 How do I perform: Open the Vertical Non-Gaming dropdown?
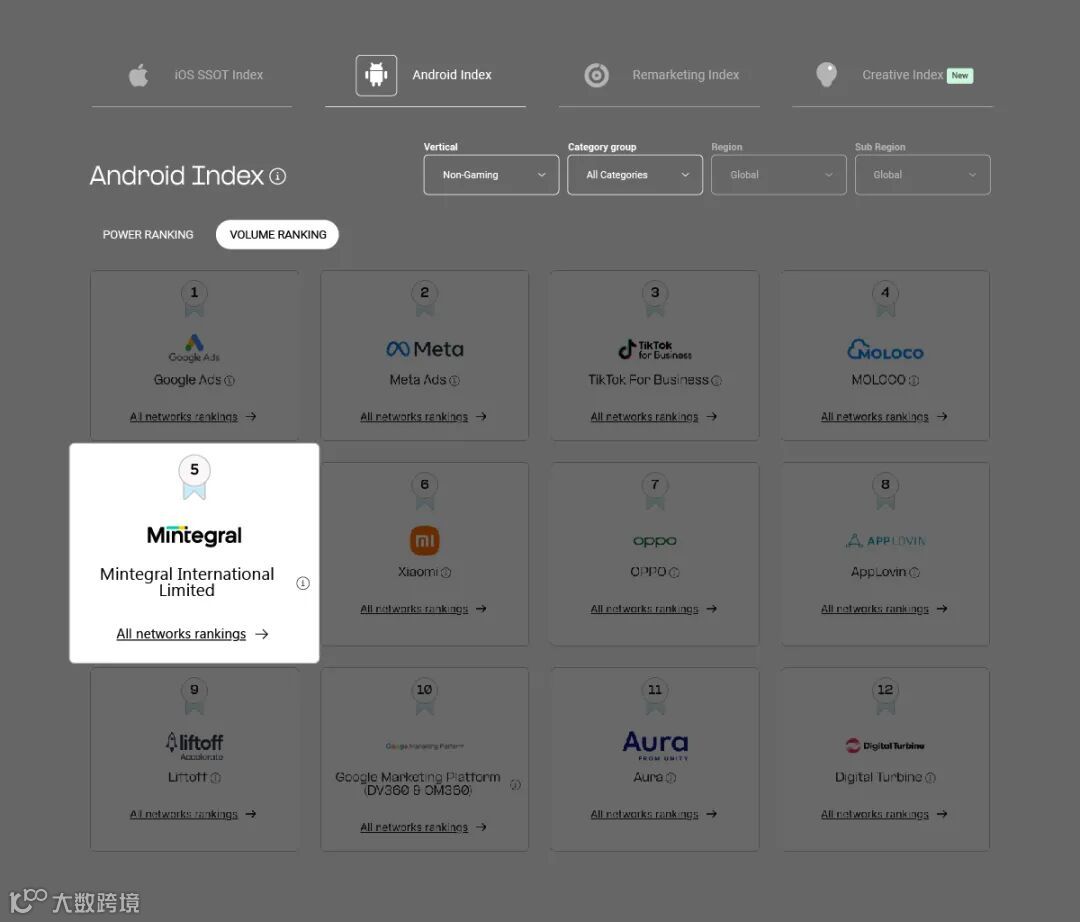491,175
